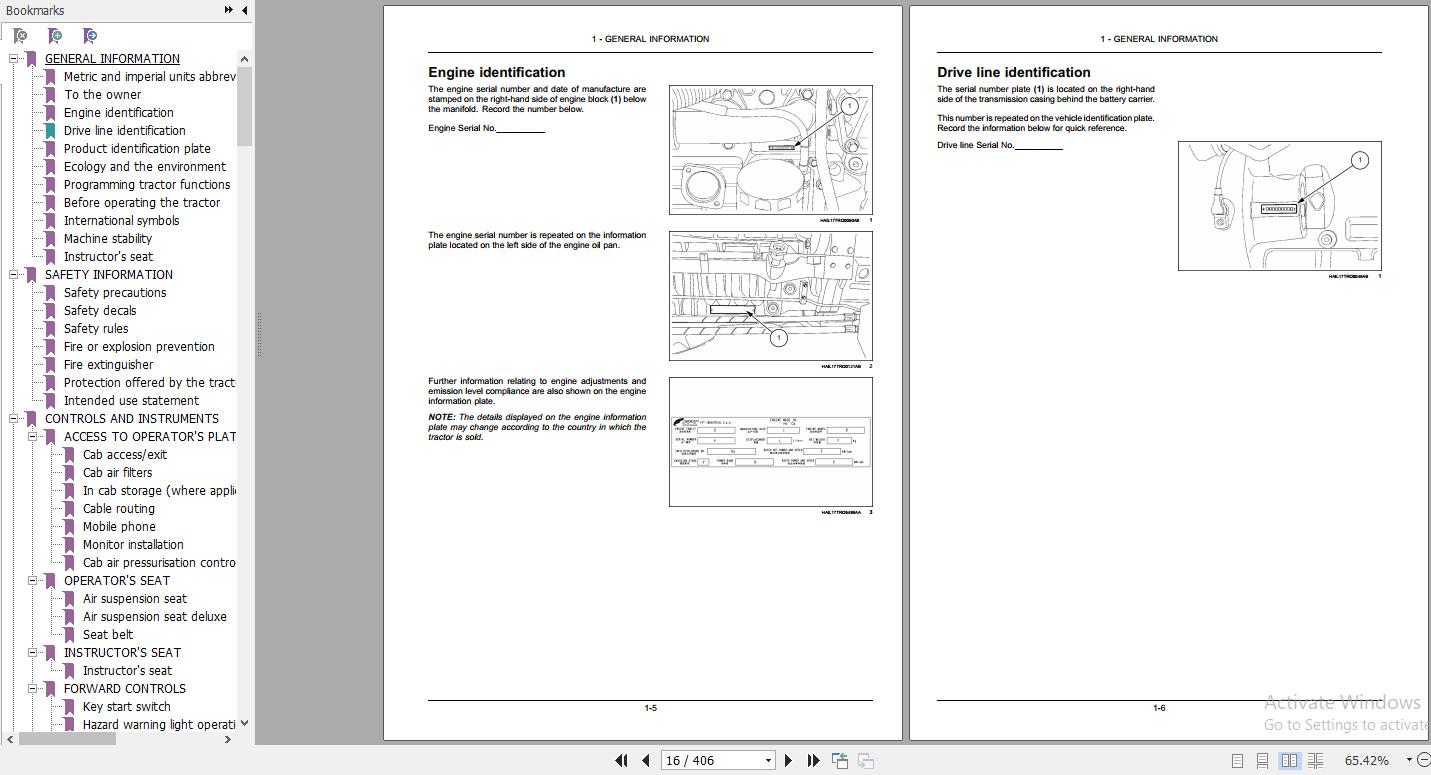Select the Engine identification bookmark
Viewport: 1431px width, 775px height.
click(x=118, y=112)
